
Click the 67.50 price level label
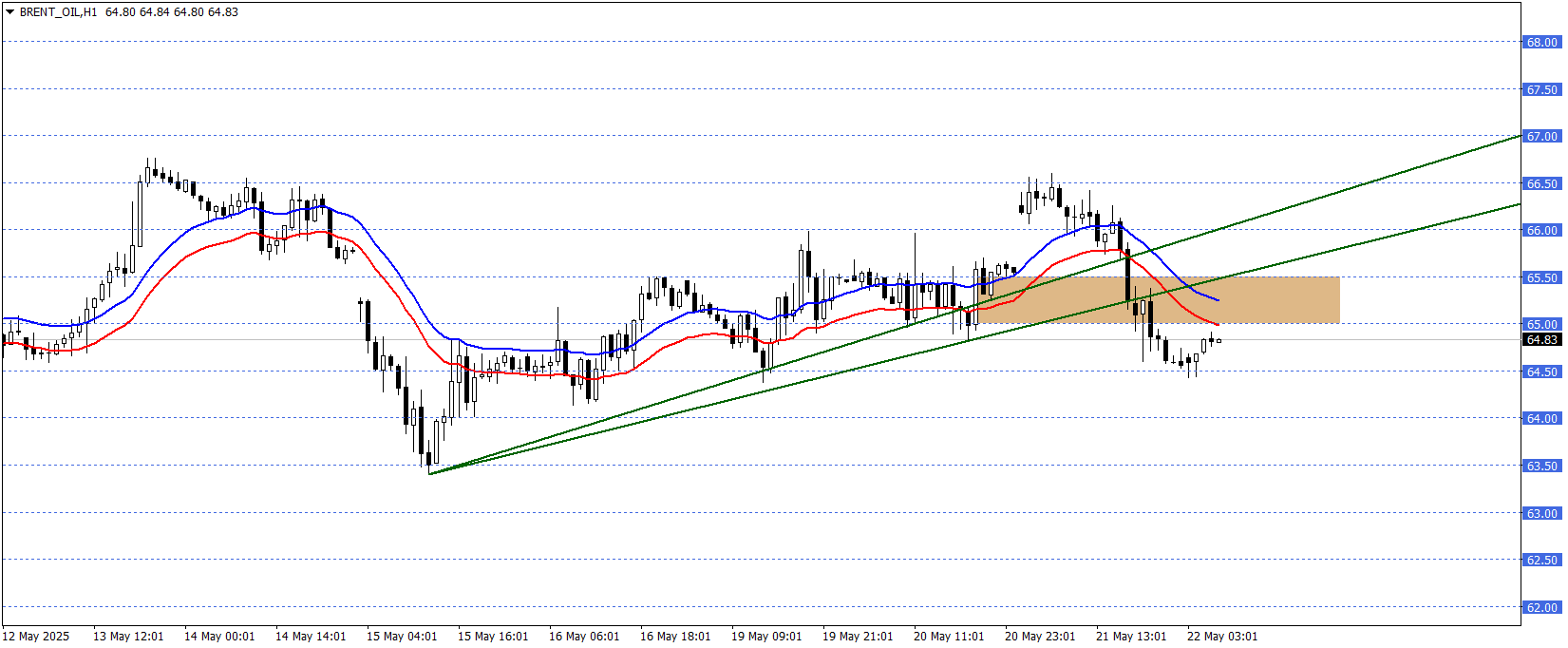click(1541, 89)
